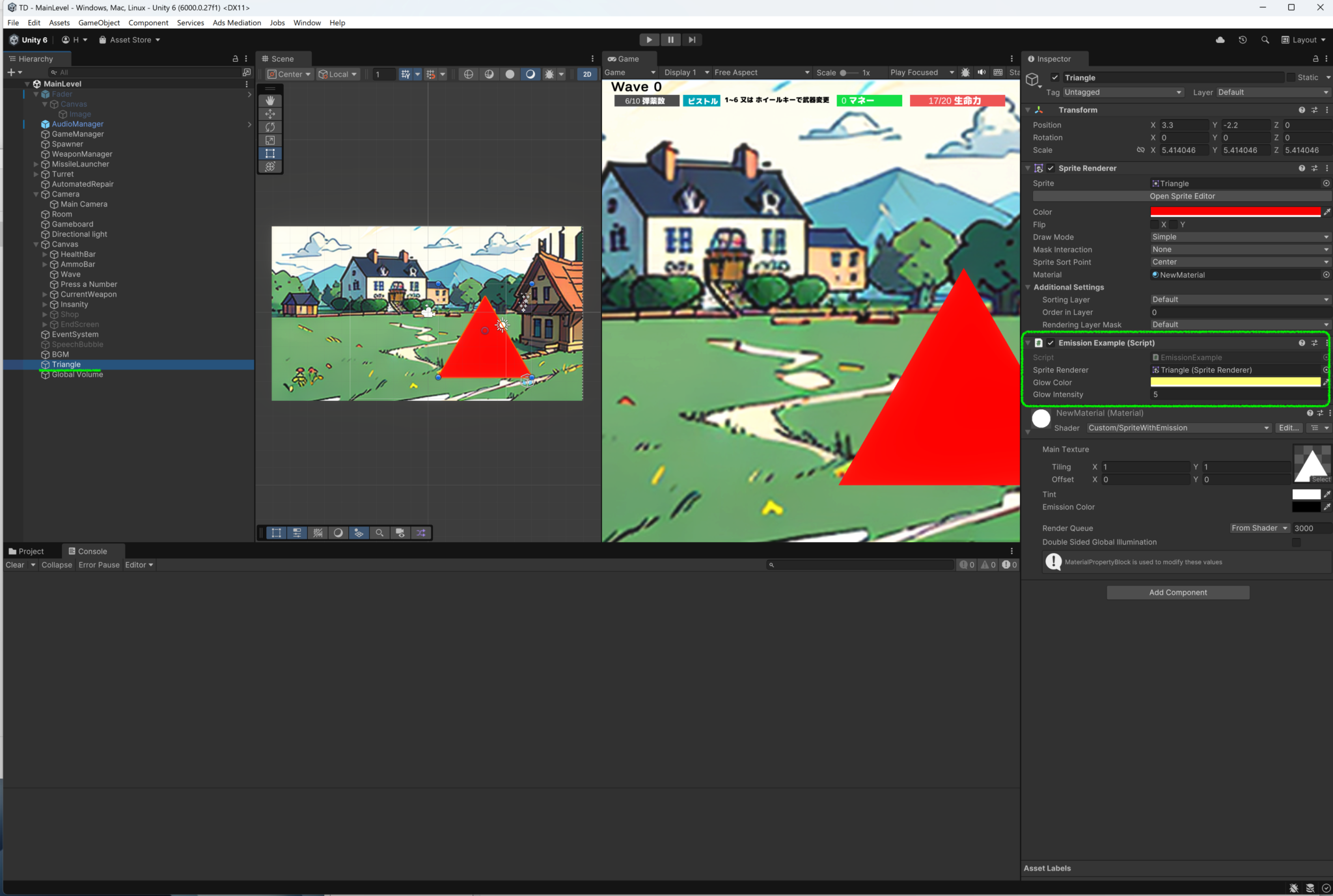Select the Rotate tool
Image resolution: width=1333 pixels, height=896 pixels.
click(270, 128)
